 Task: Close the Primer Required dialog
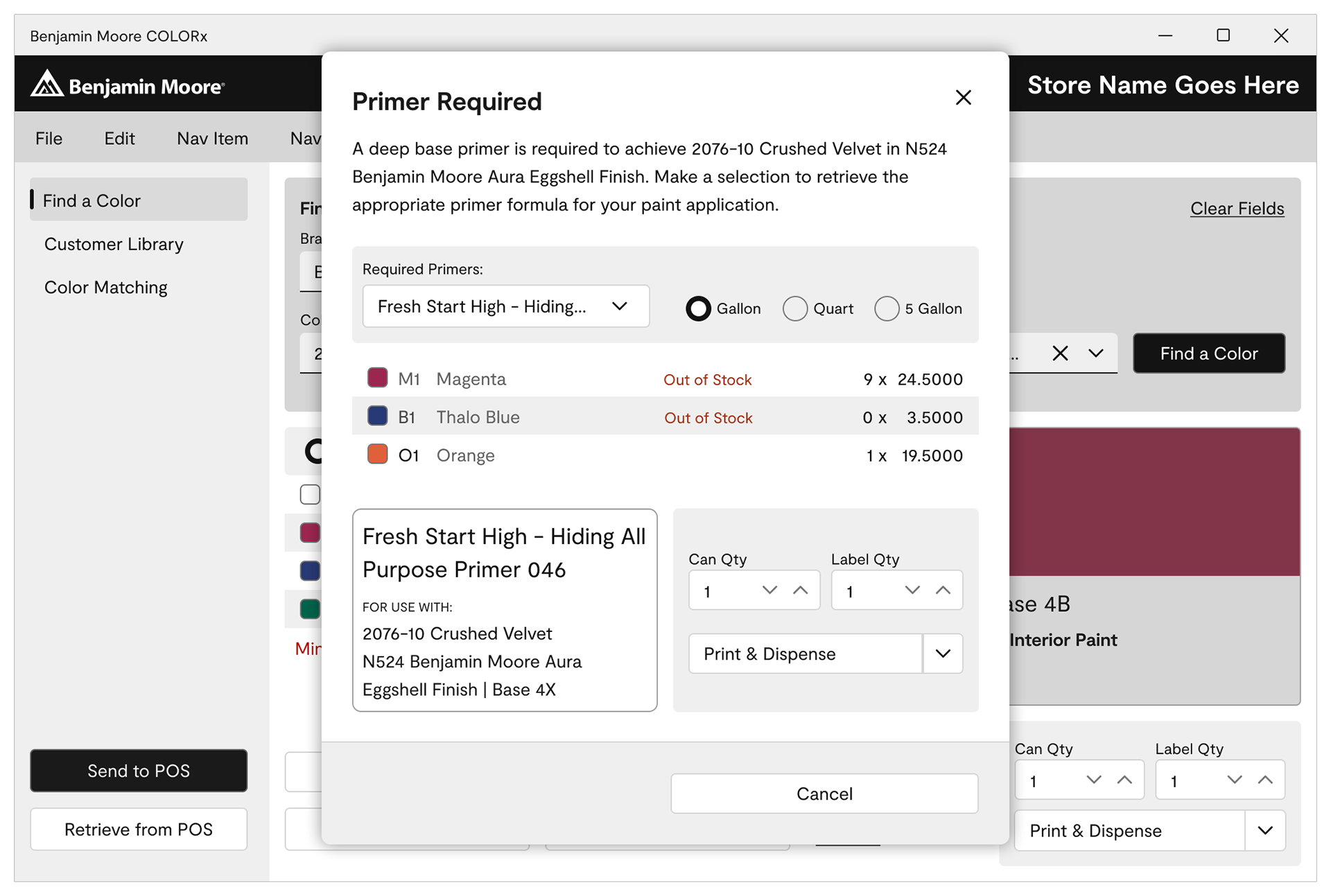coord(963,98)
